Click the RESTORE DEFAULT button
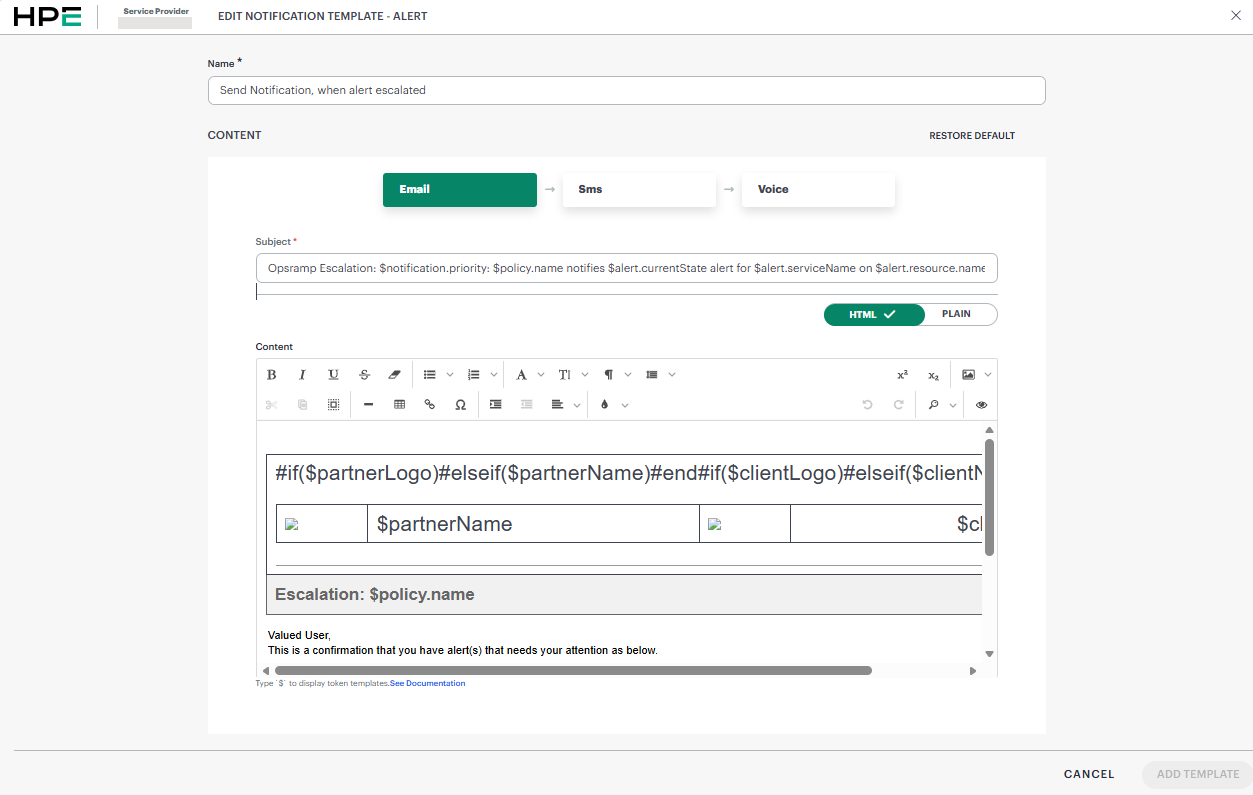Screen dimensions: 1253x795 tap(972, 136)
